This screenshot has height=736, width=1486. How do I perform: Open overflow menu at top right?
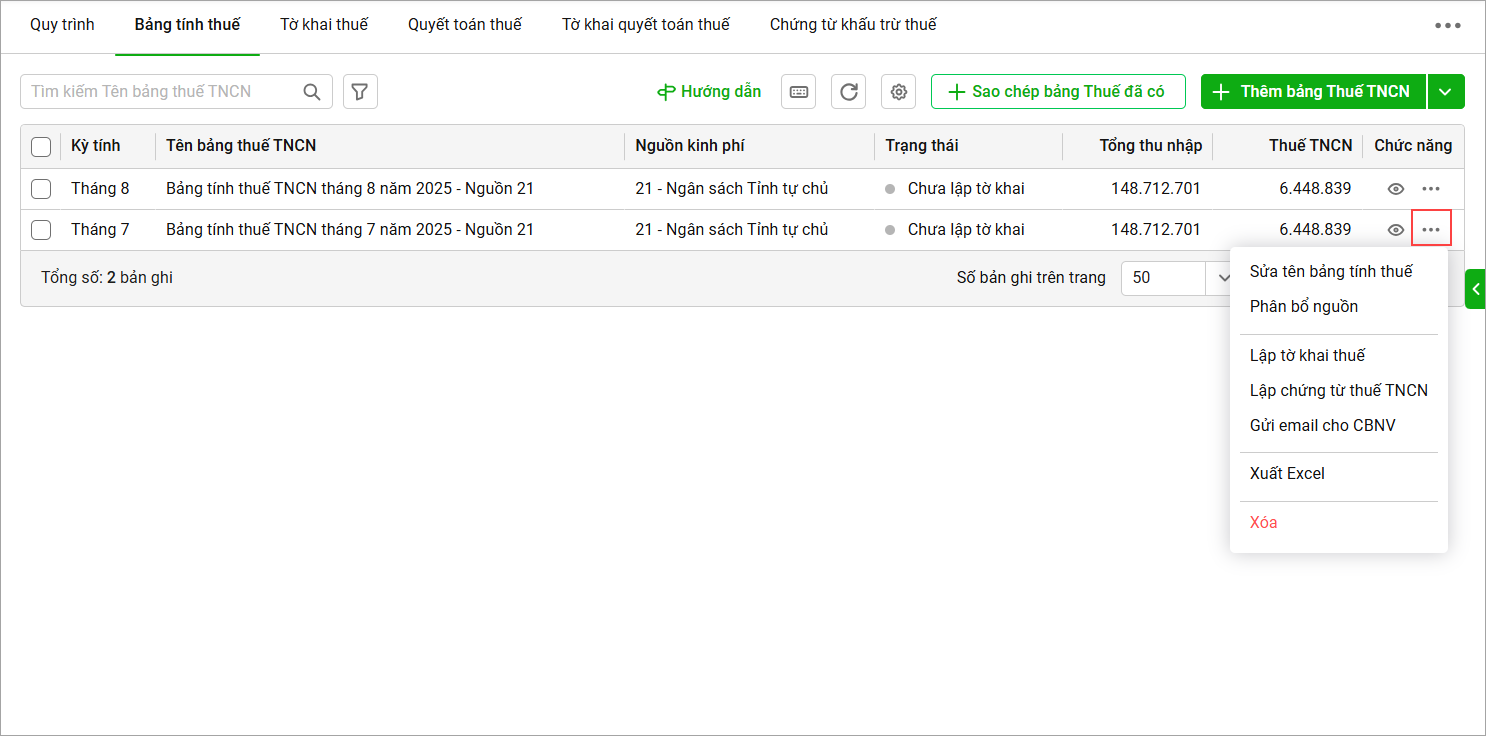[1447, 26]
